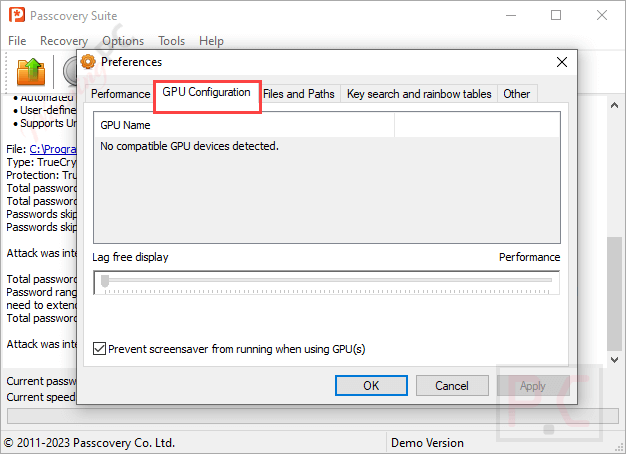Click the Apply button
Screen dimensions: 626x454
pyautogui.click(x=533, y=386)
